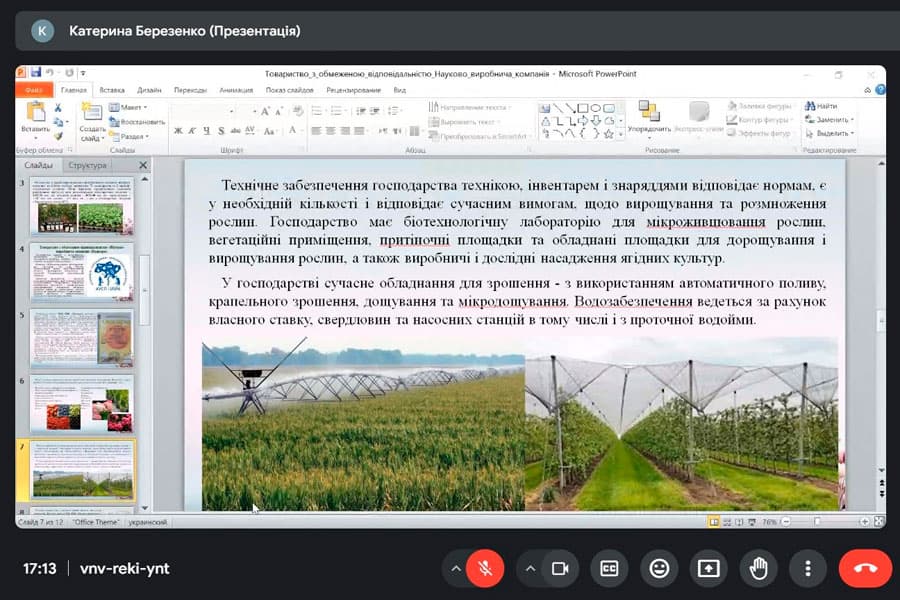Raise hand in the meeting
The image size is (900, 600).
tap(758, 568)
